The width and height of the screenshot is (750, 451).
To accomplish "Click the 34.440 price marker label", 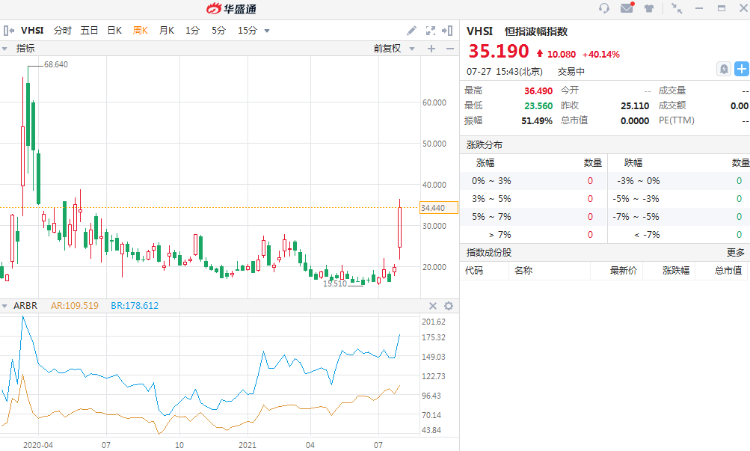I will (x=439, y=208).
